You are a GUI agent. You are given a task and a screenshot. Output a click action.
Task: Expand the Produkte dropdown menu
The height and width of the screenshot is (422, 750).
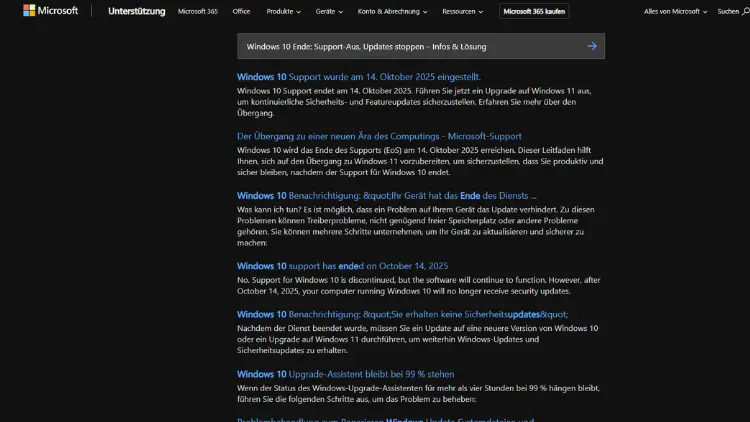(283, 11)
